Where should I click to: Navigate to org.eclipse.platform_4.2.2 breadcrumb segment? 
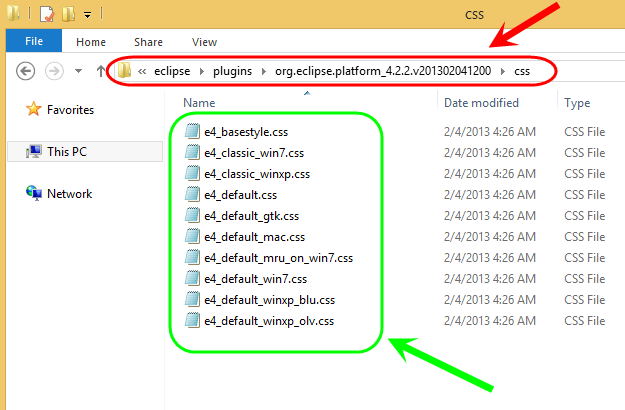click(383, 71)
